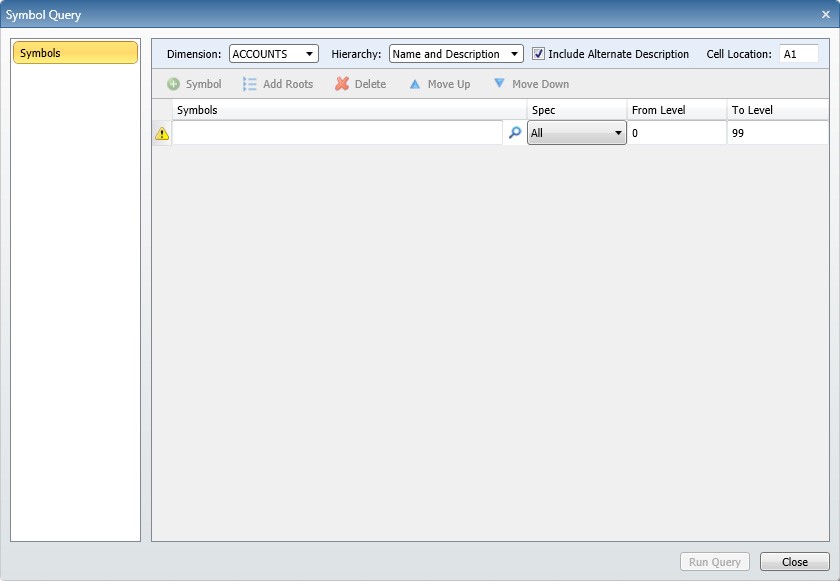The image size is (840, 581).
Task: Click the warning triangle icon on the row
Action: coord(162,131)
